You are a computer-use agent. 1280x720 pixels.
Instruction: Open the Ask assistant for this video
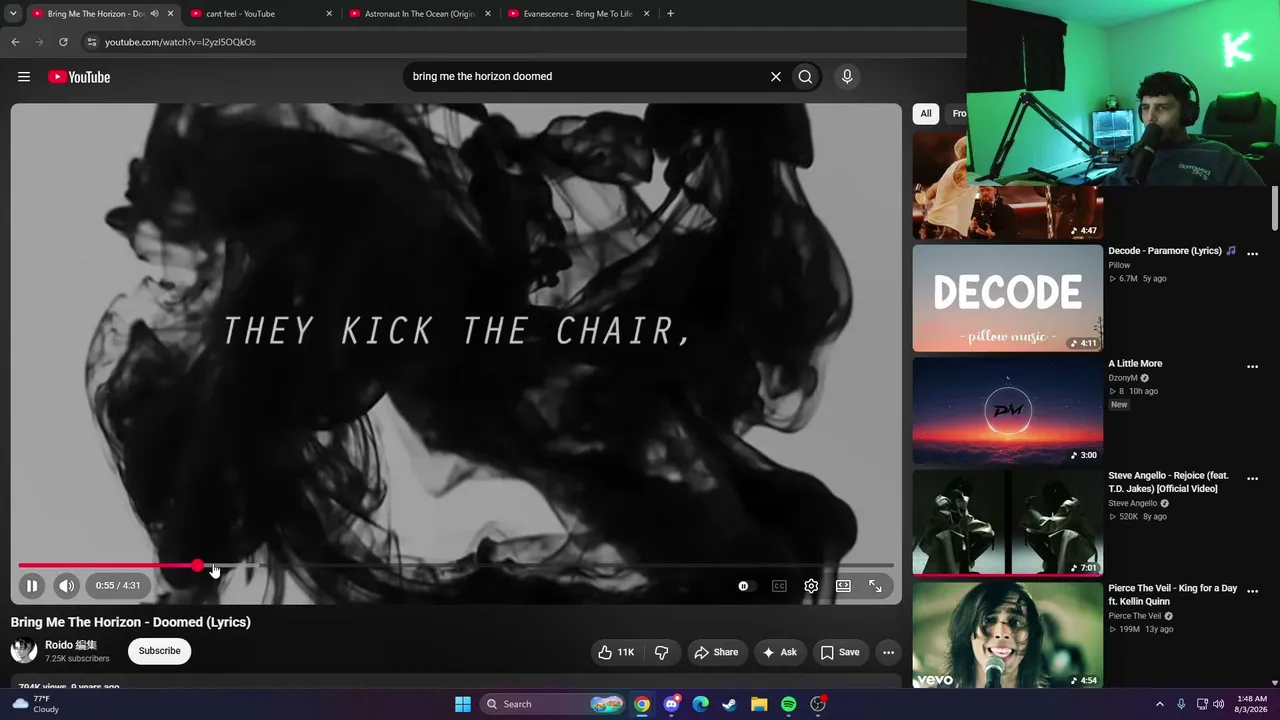coord(779,652)
